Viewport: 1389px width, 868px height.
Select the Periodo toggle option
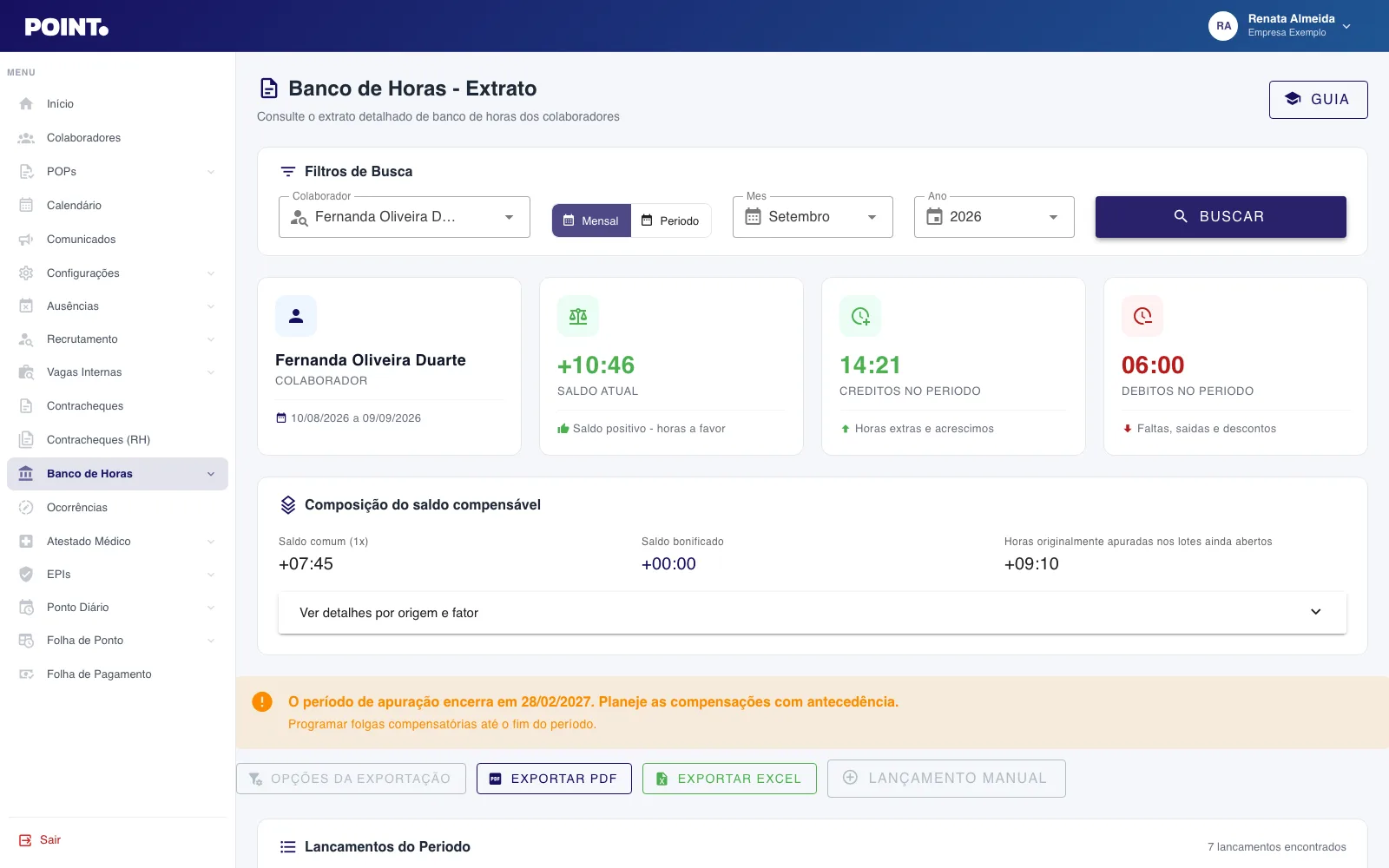coord(670,220)
